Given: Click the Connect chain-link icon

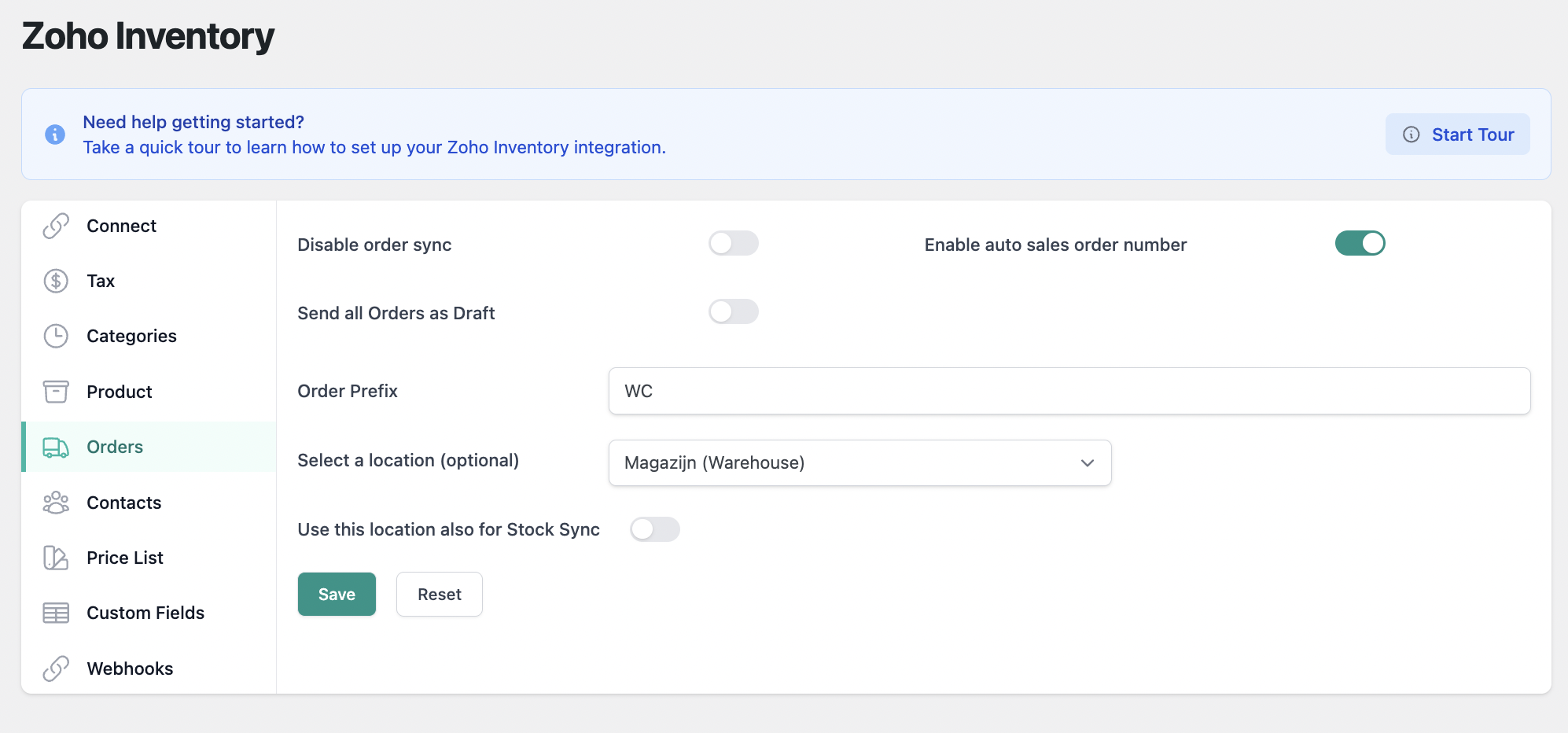Looking at the screenshot, I should point(56,226).
